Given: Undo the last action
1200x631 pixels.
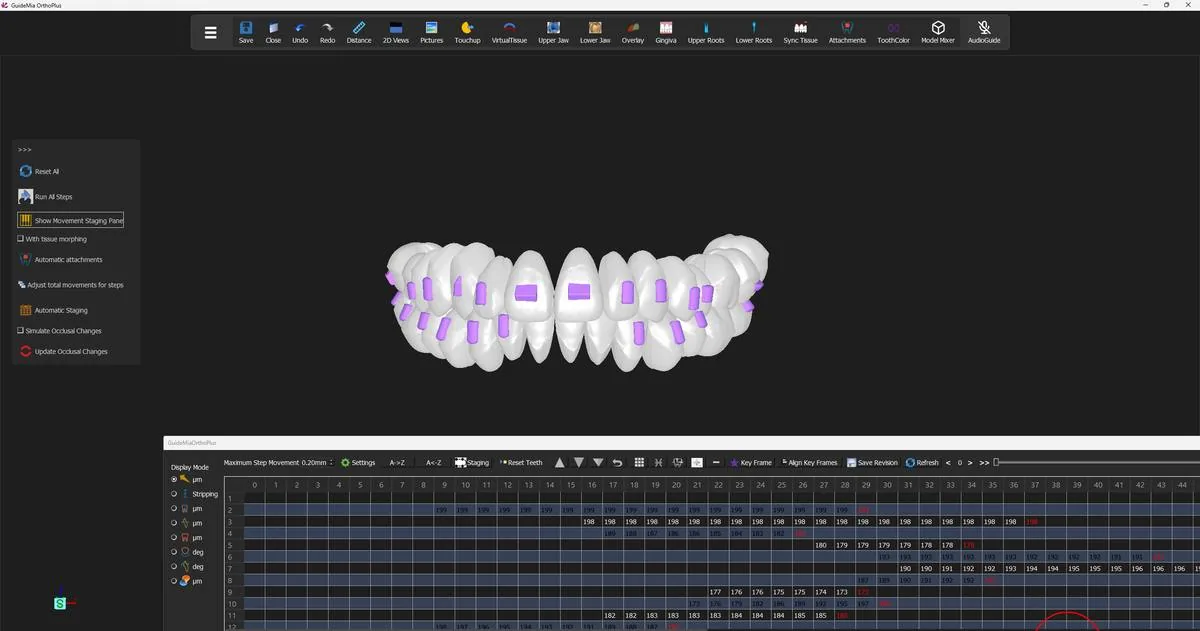Looking at the screenshot, I should point(300,33).
